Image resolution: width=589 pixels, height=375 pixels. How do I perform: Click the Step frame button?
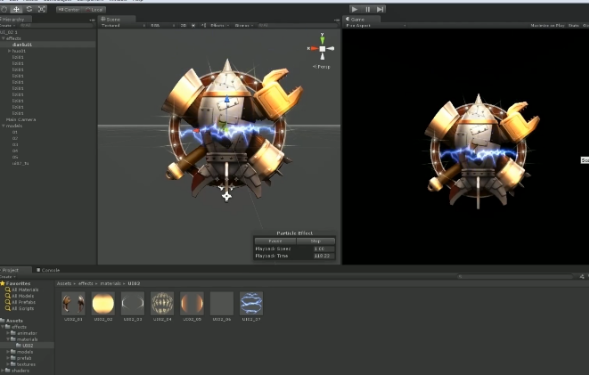pyautogui.click(x=380, y=9)
